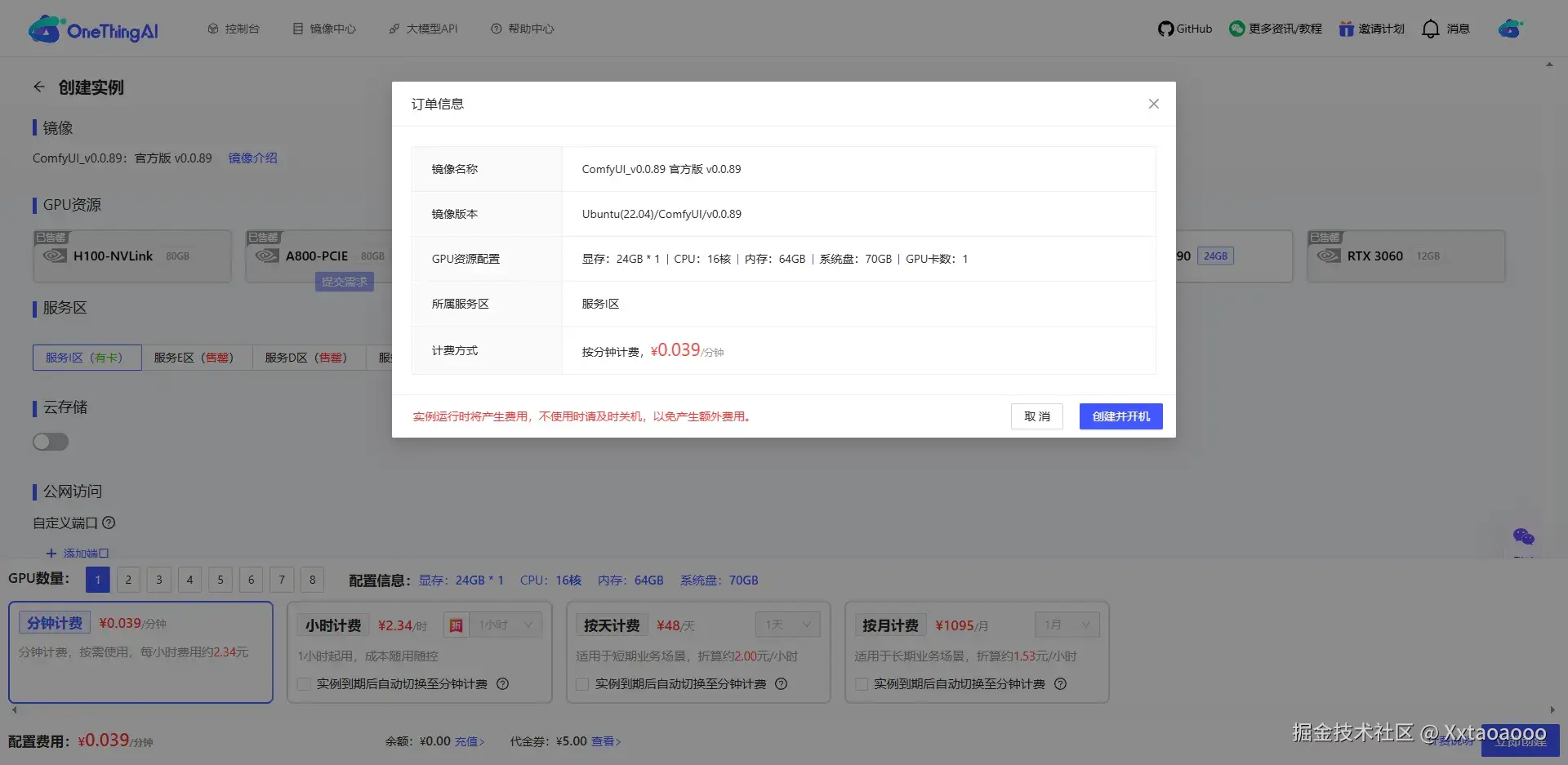Image resolution: width=1568 pixels, height=765 pixels.
Task: Open the chat support floating icon
Action: [x=1523, y=536]
